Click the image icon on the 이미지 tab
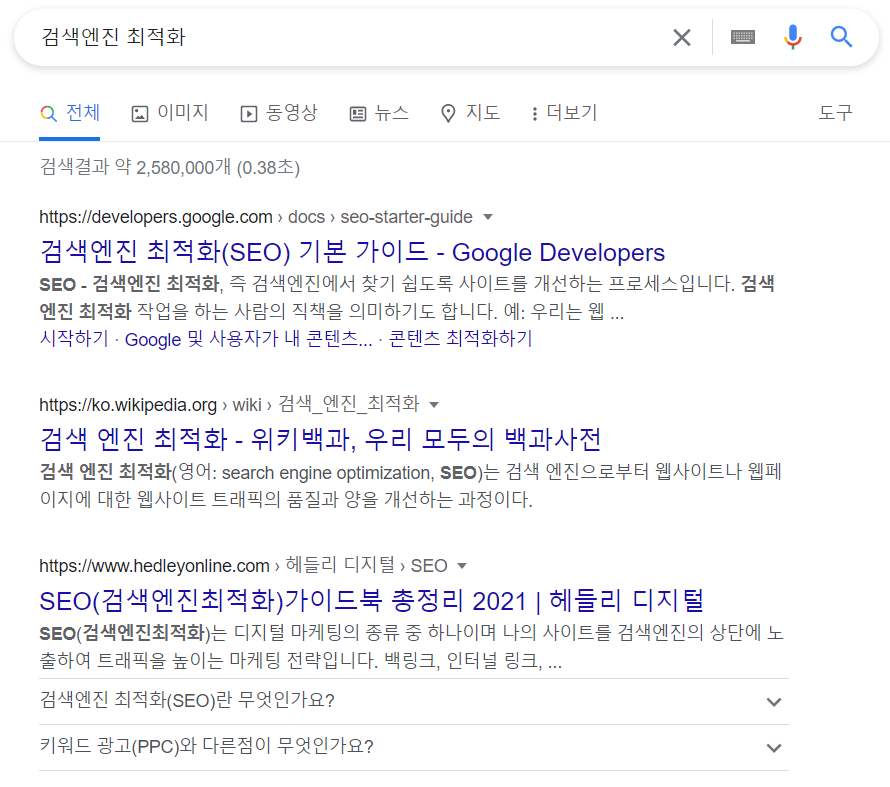 click(x=140, y=114)
